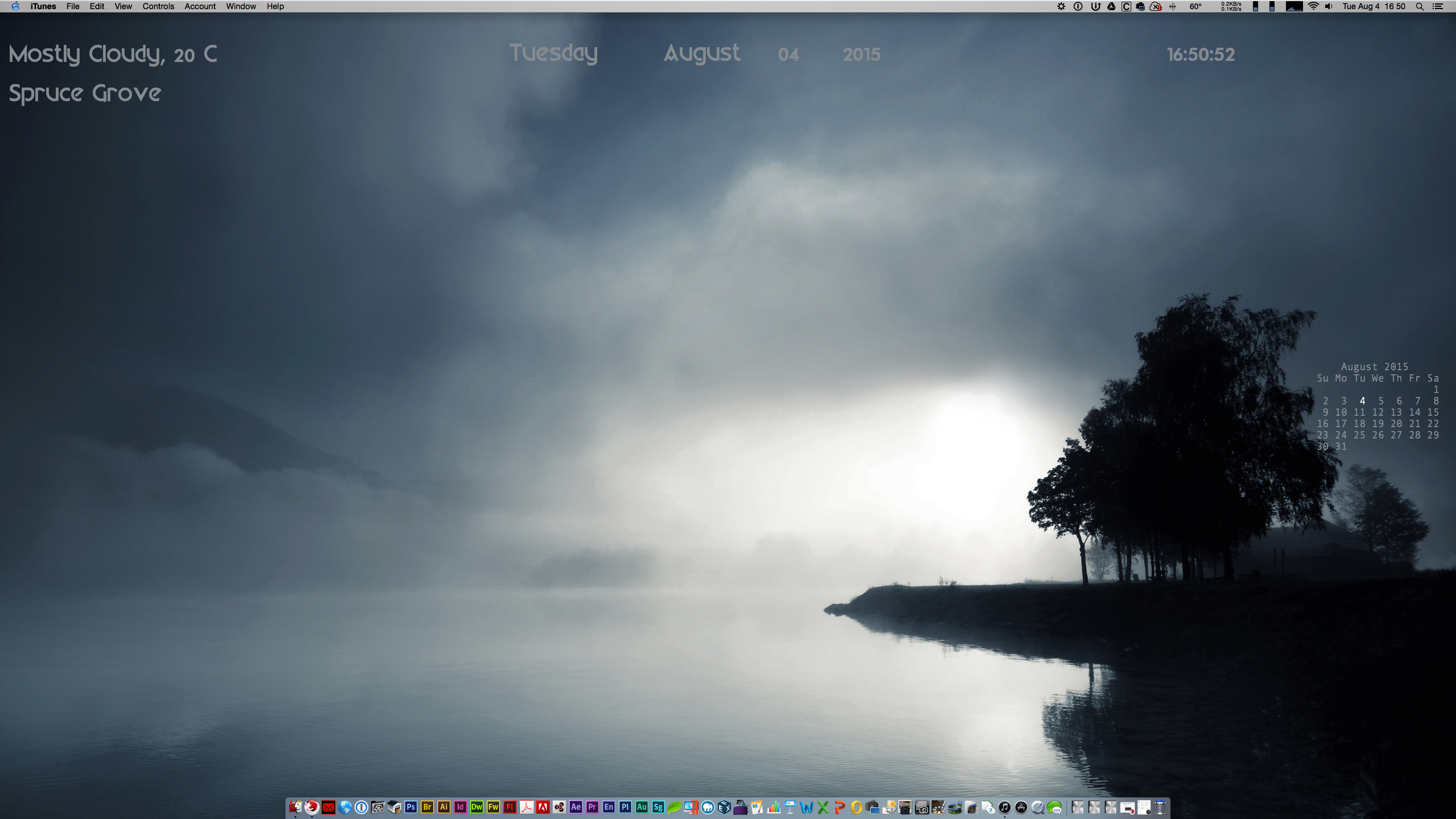The width and height of the screenshot is (1456, 819).
Task: Click the menu bar date and time
Action: click(x=1374, y=6)
